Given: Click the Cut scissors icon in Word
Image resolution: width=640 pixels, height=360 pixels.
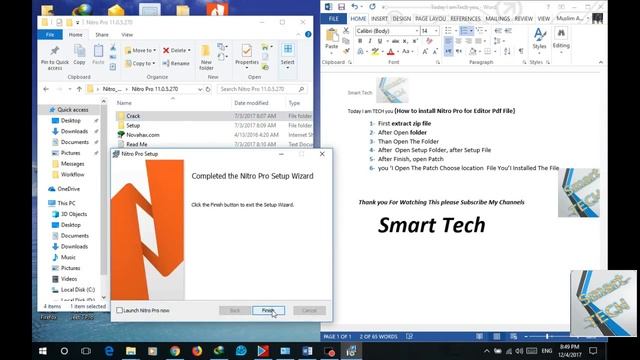Looking at the screenshot, I should point(346,31).
